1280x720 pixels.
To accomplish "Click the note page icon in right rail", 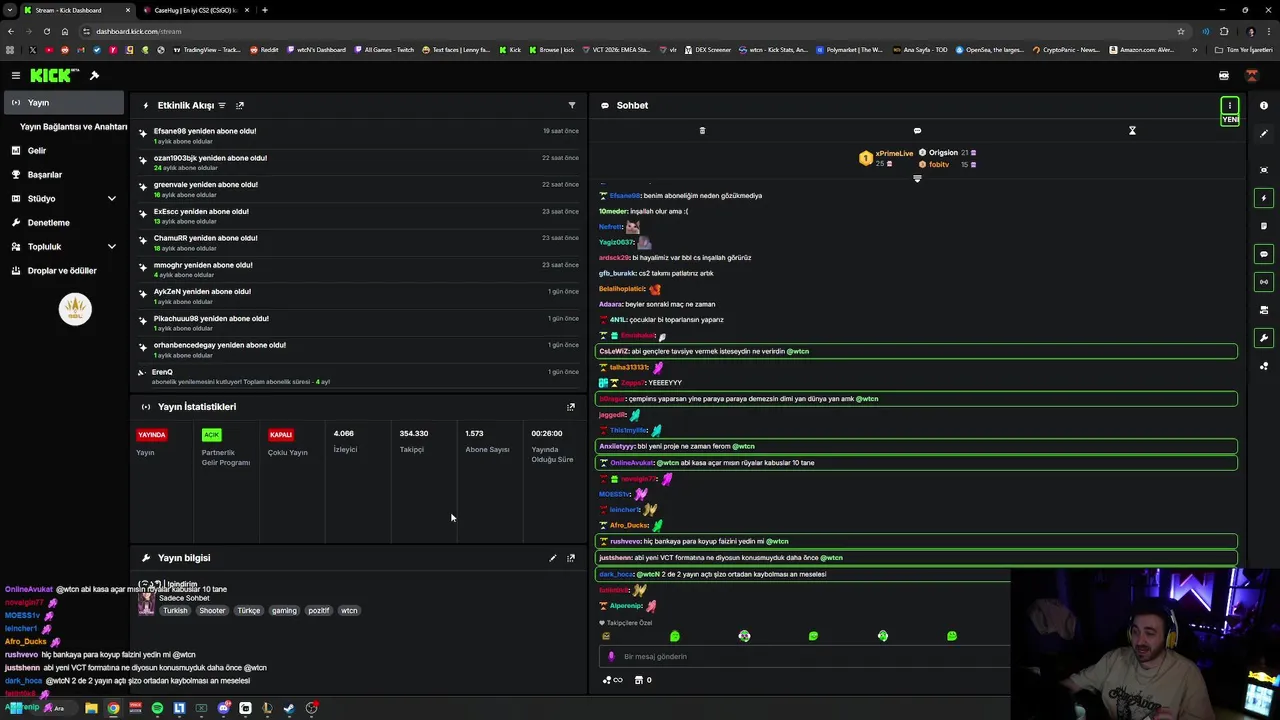I will pos(1264,226).
